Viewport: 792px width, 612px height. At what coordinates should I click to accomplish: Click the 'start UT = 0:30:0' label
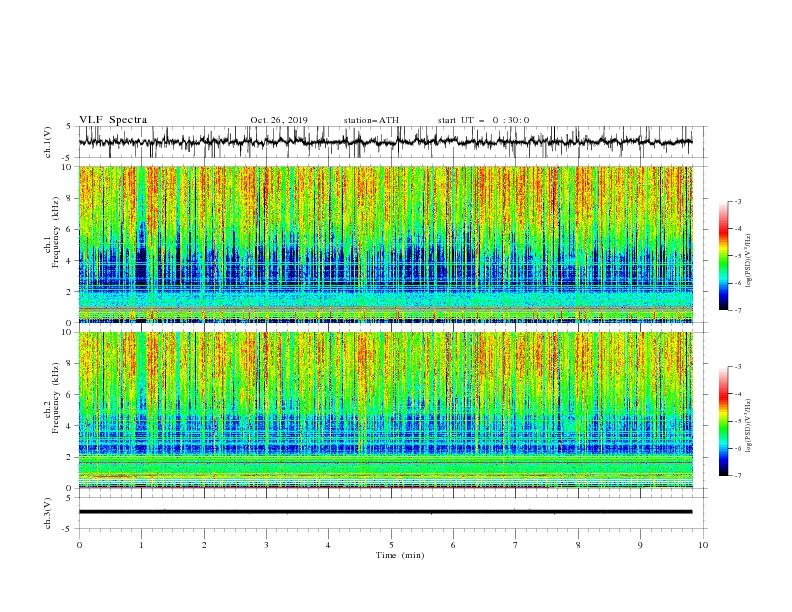coord(483,120)
